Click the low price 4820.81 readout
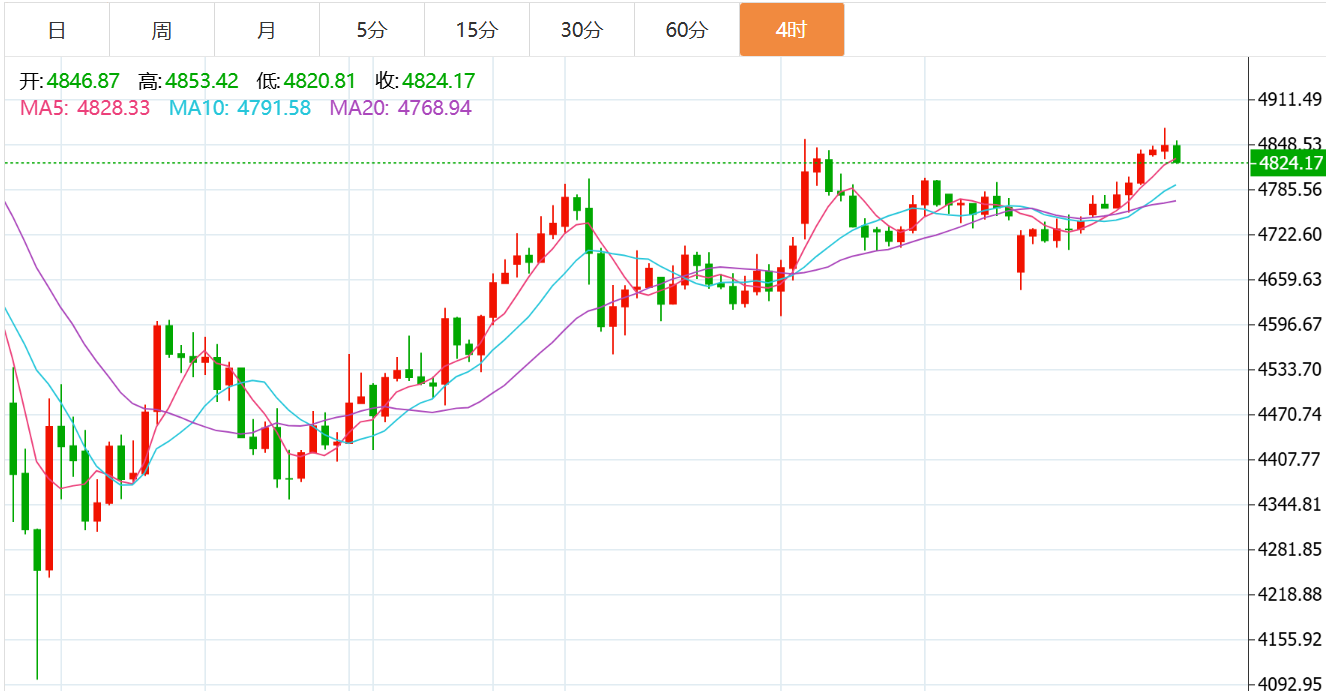Screen dimensions: 1326x691 point(320,81)
